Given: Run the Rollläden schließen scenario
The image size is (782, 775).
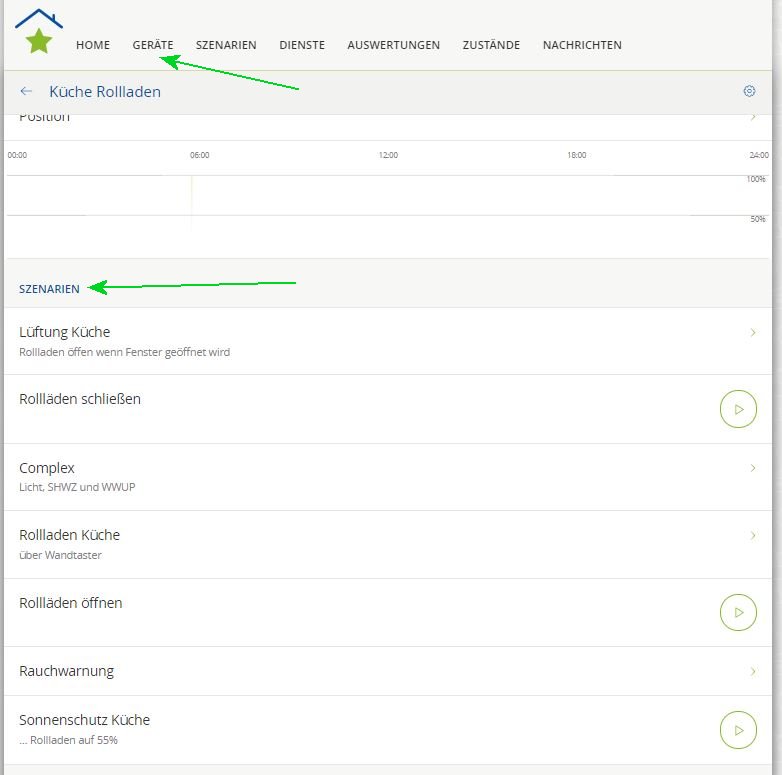Looking at the screenshot, I should pos(738,409).
